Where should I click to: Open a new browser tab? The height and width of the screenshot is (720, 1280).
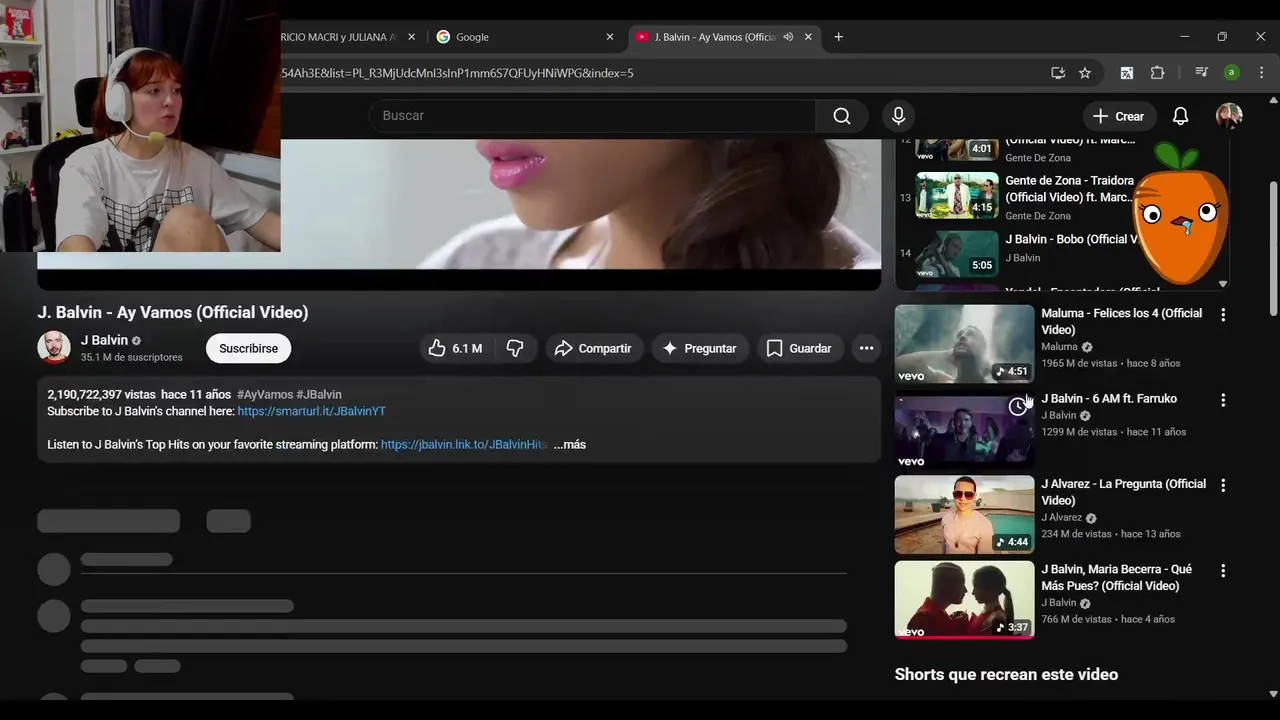click(838, 37)
